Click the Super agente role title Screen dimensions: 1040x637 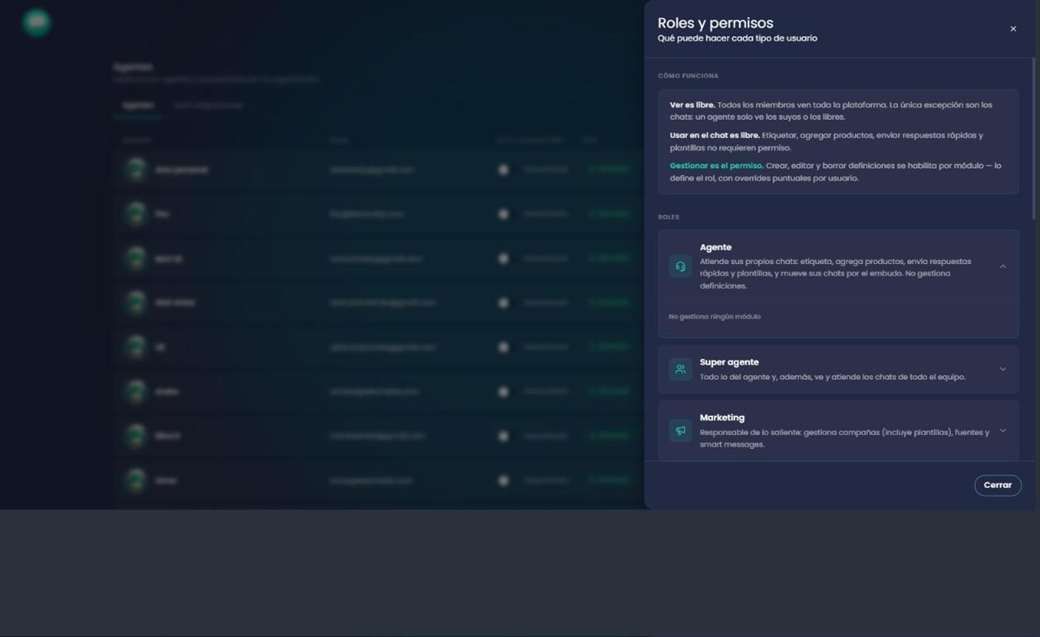click(729, 362)
